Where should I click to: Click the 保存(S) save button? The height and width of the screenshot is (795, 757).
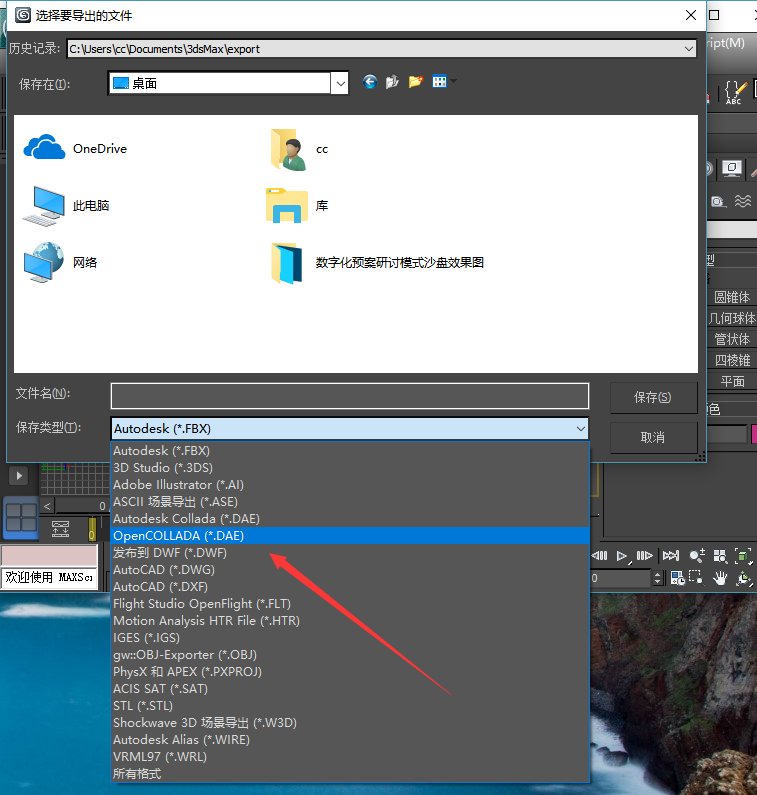[x=653, y=398]
